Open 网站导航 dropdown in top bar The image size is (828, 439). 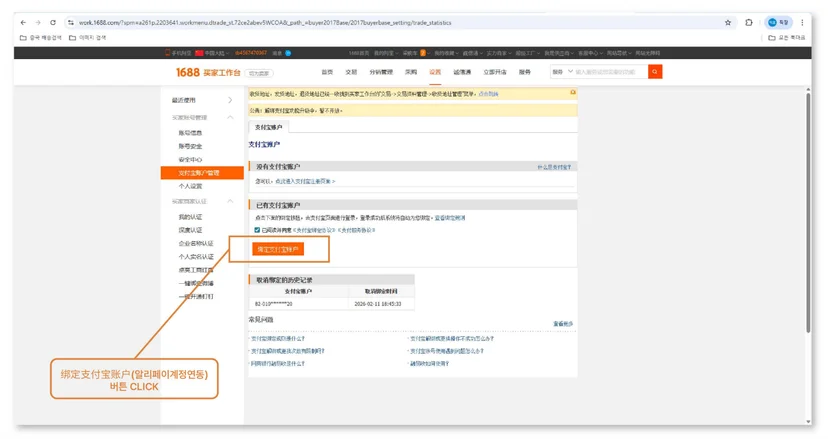coord(618,53)
